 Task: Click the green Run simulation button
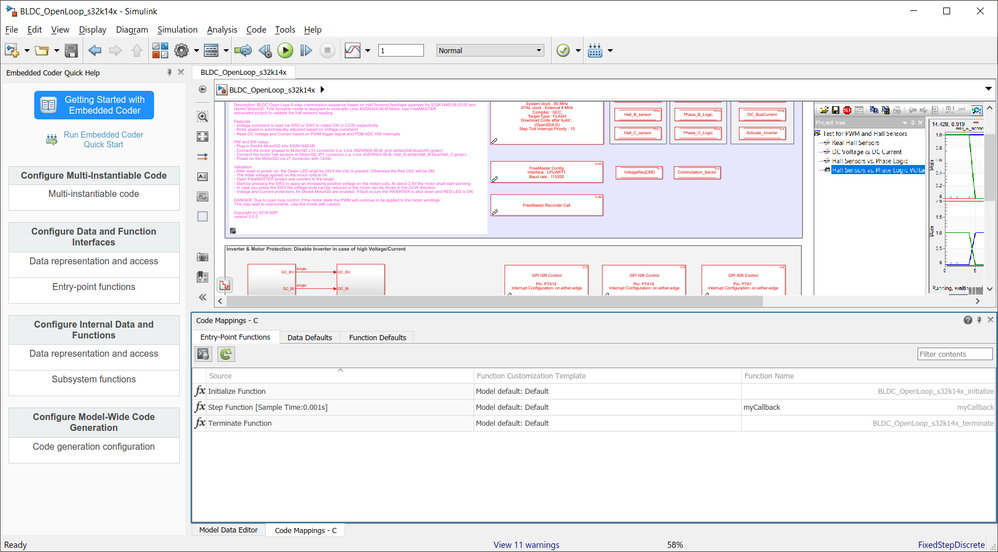[x=285, y=50]
